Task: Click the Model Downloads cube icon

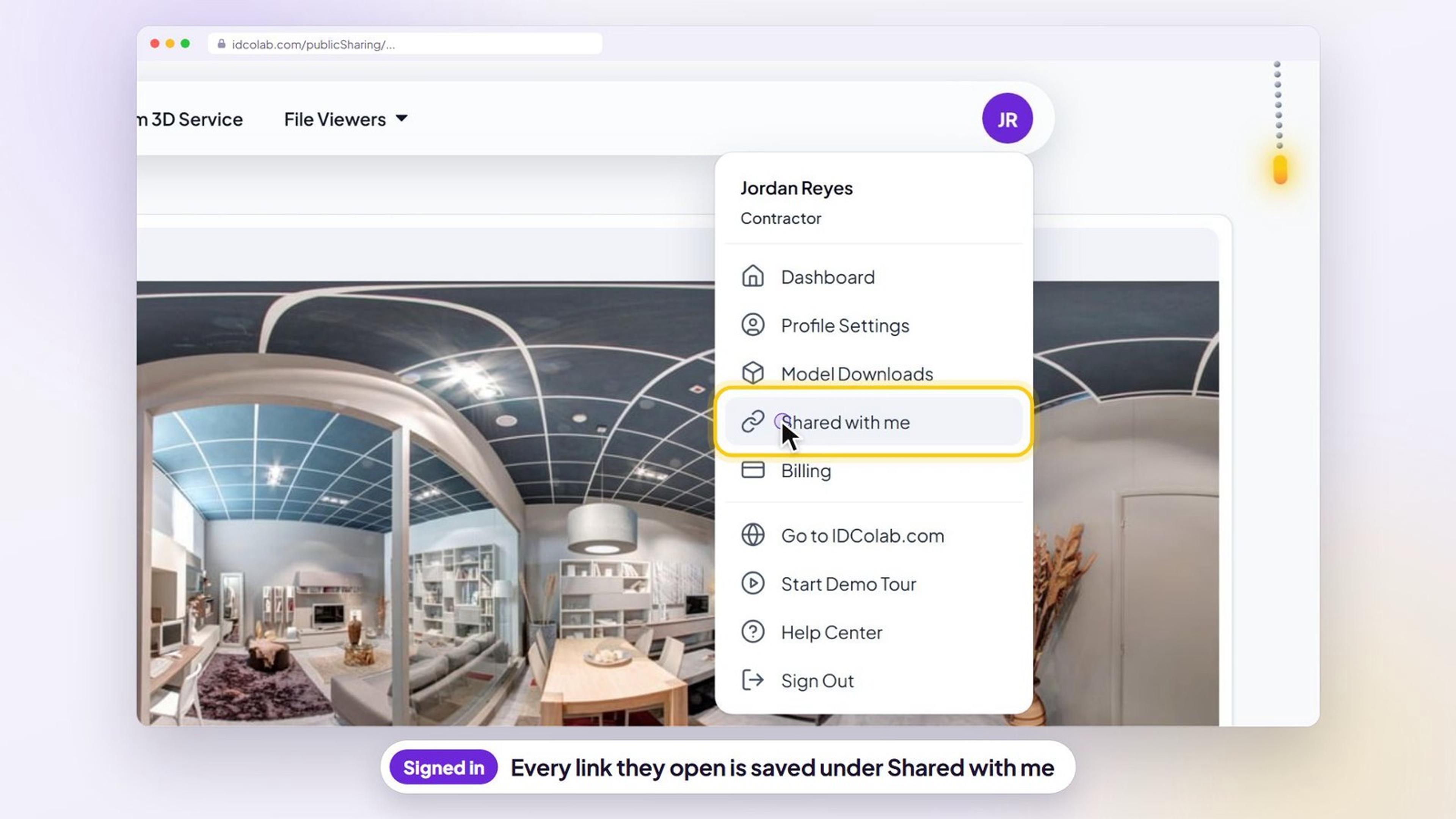Action: pyautogui.click(x=752, y=373)
